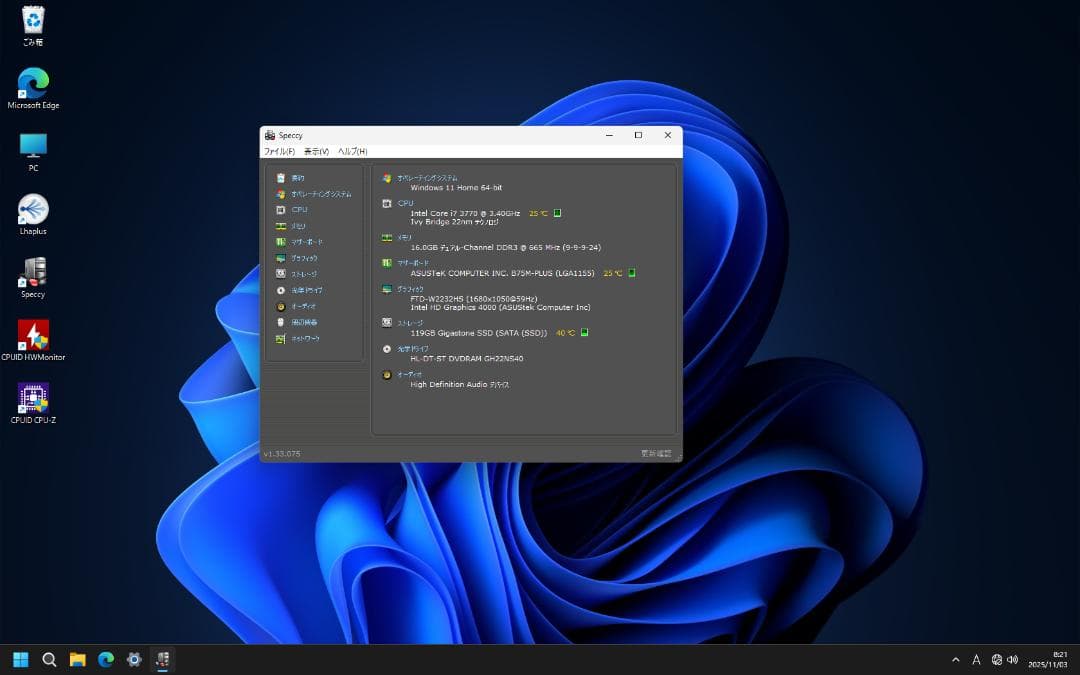Show hidden system tray icons chevron

(955, 660)
